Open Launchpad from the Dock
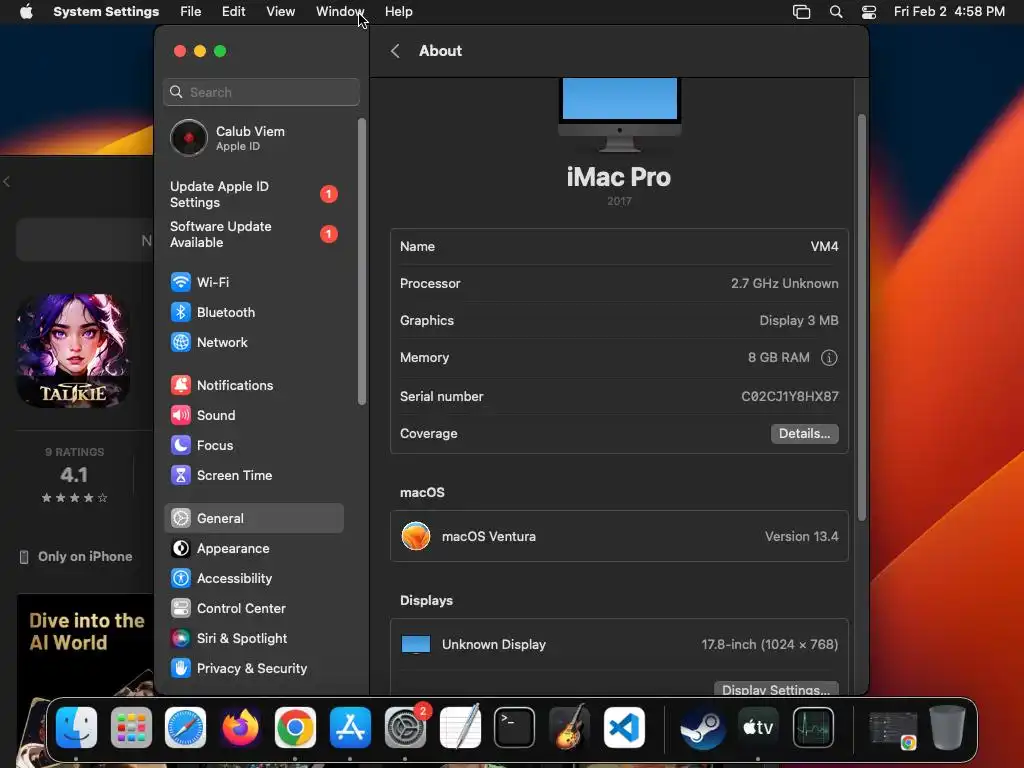 tap(131, 728)
